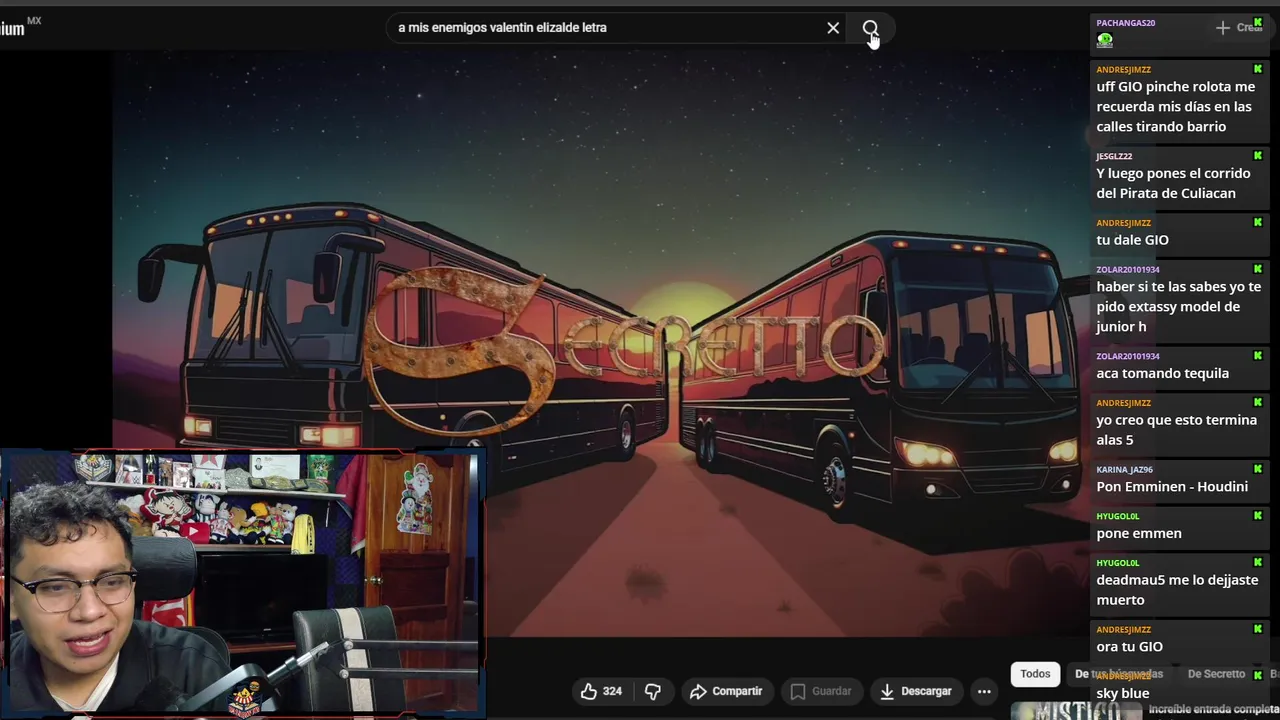The width and height of the screenshot is (1280, 720).
Task: Click chat message 'aca tomando tequila'
Action: (1162, 373)
